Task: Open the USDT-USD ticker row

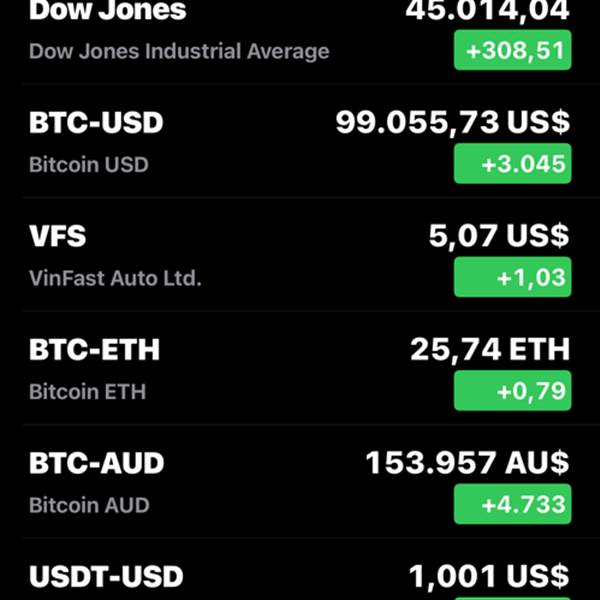Action: click(300, 569)
